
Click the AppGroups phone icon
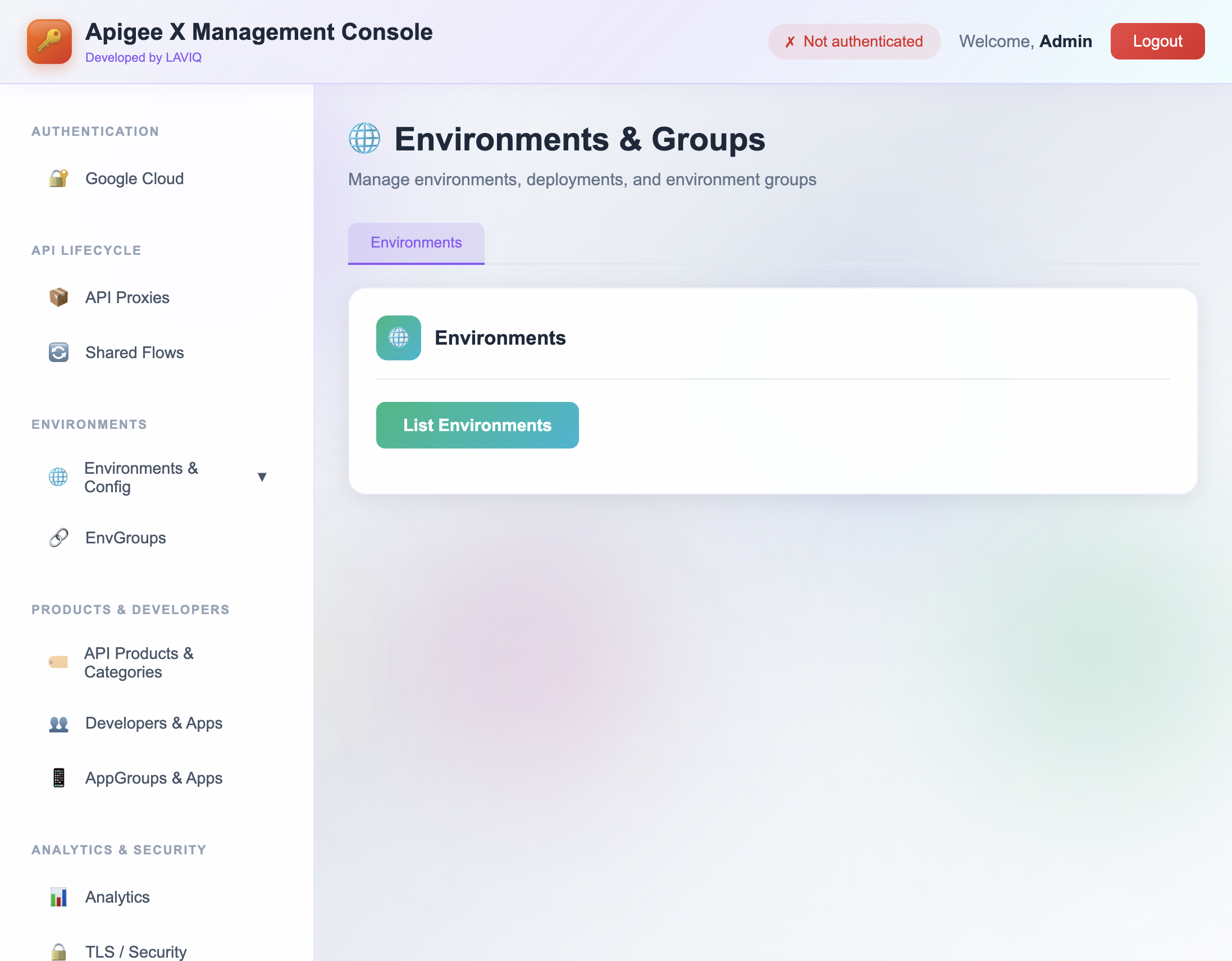tap(58, 777)
